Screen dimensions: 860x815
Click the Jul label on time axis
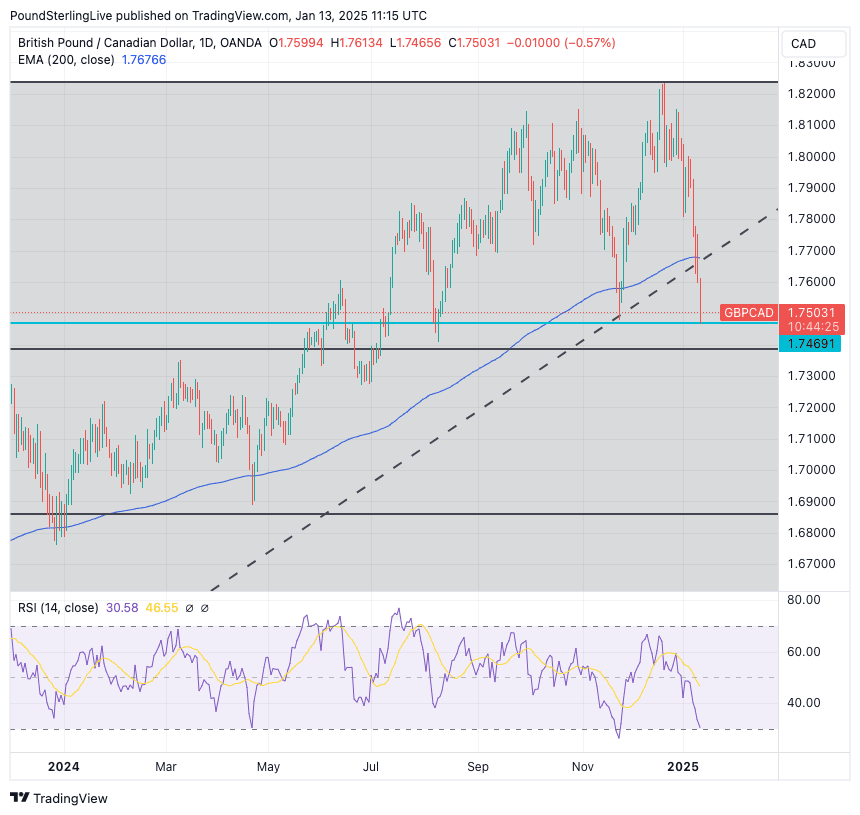point(371,767)
